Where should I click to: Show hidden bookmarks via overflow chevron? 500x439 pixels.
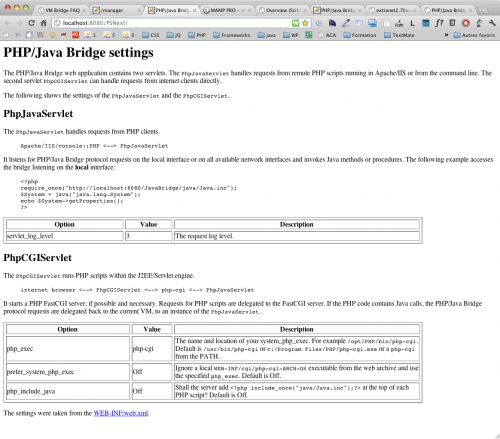click(446, 35)
